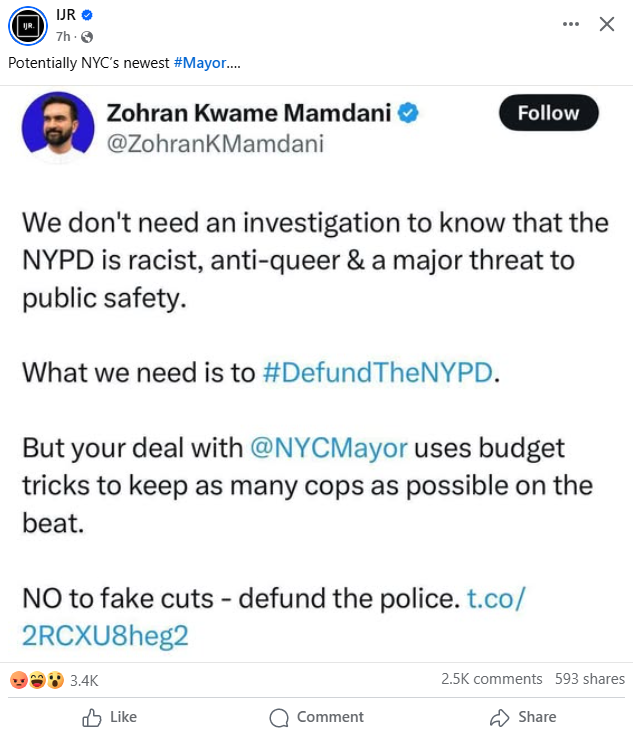Click the reaction emoji icons
The height and width of the screenshot is (732, 633).
[x=36, y=680]
